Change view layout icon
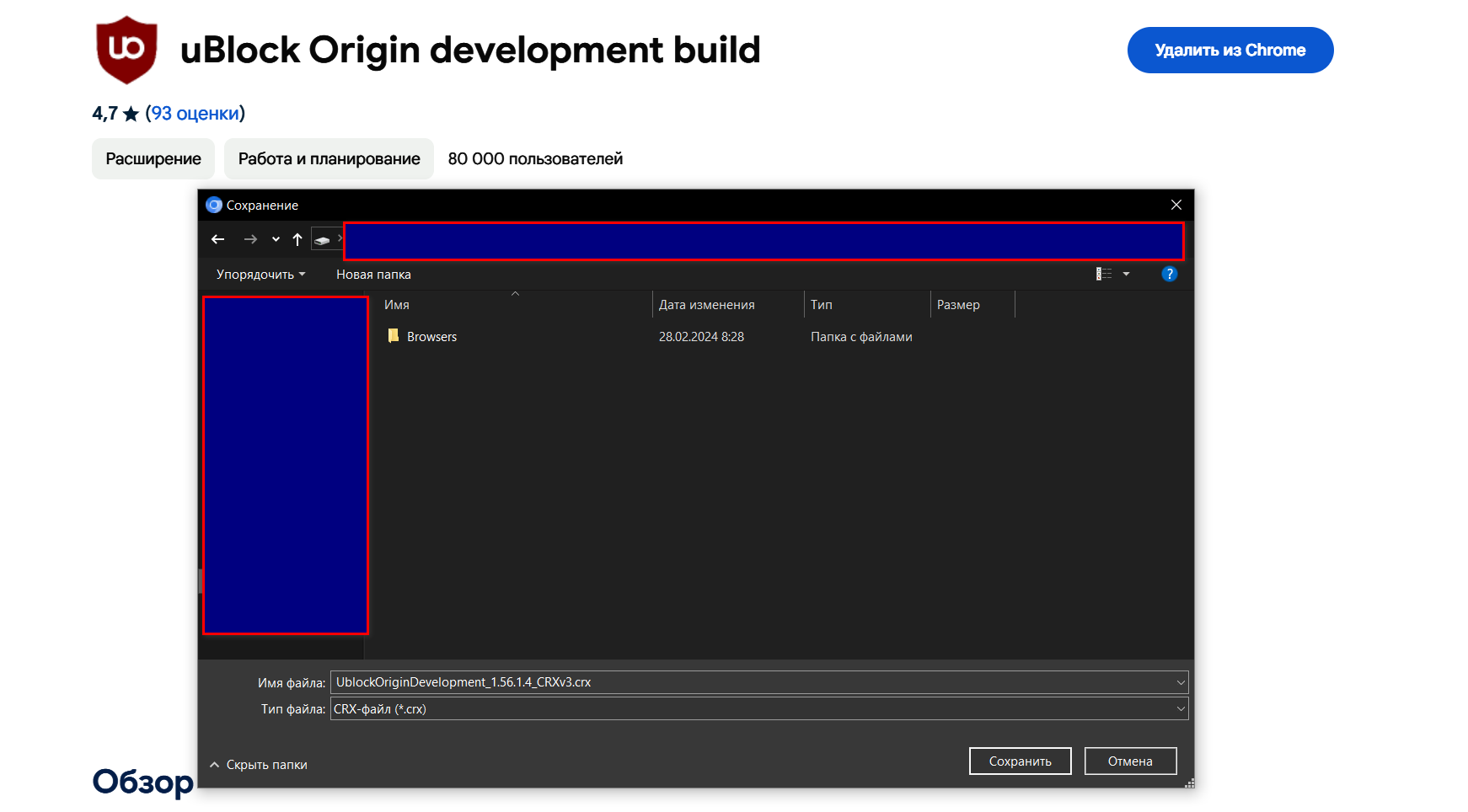This screenshot has height=812, width=1468. coord(1104,274)
